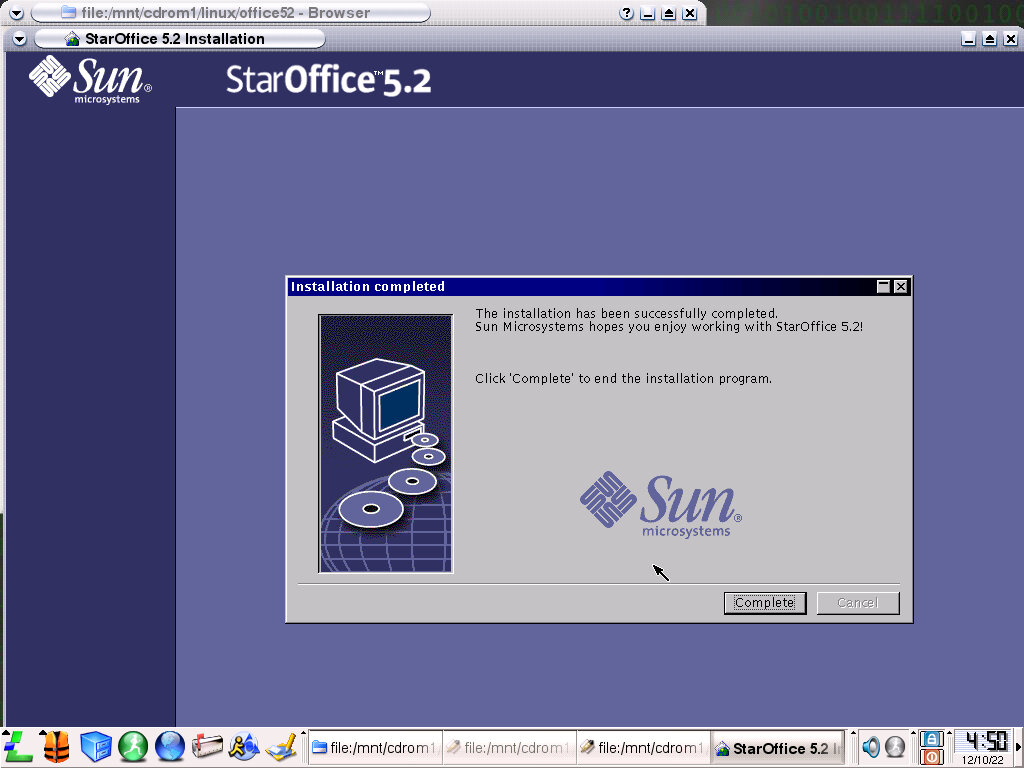Screen dimensions: 1024x768
Task: Click the red logout power icon
Action: click(x=931, y=757)
